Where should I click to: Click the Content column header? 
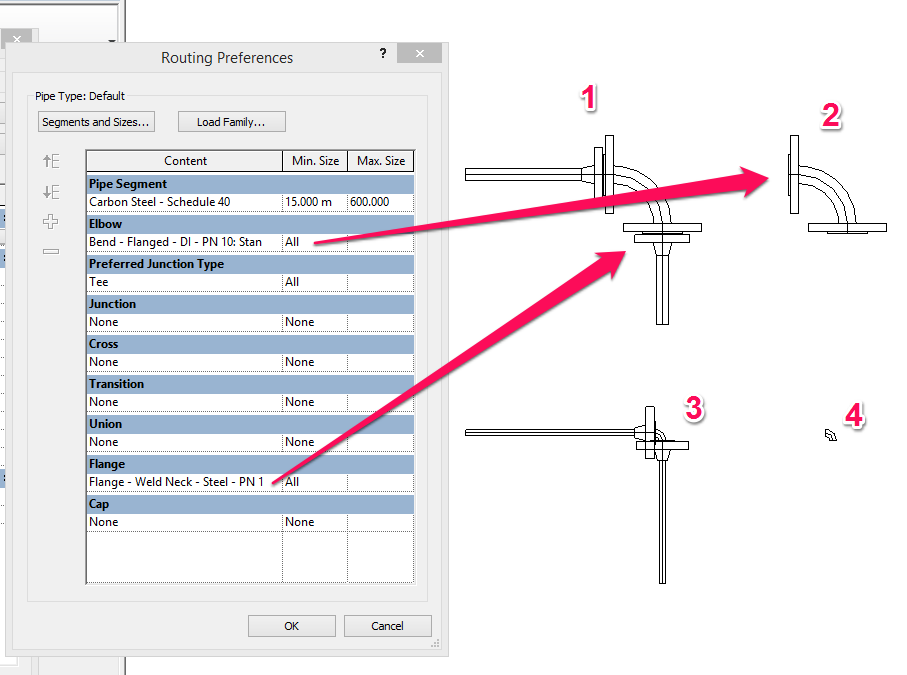(185, 161)
